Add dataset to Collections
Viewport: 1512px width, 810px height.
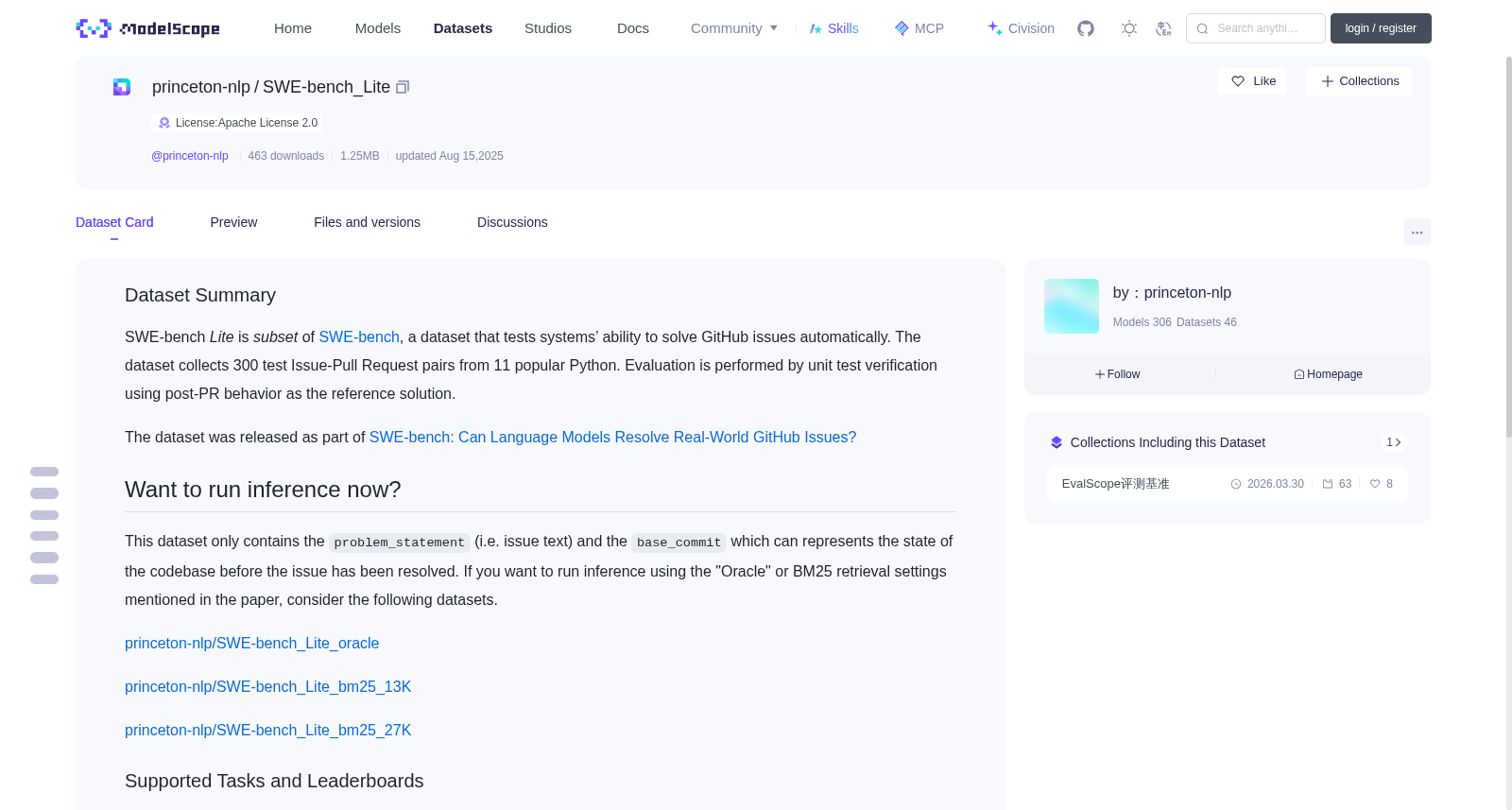coord(1359,81)
